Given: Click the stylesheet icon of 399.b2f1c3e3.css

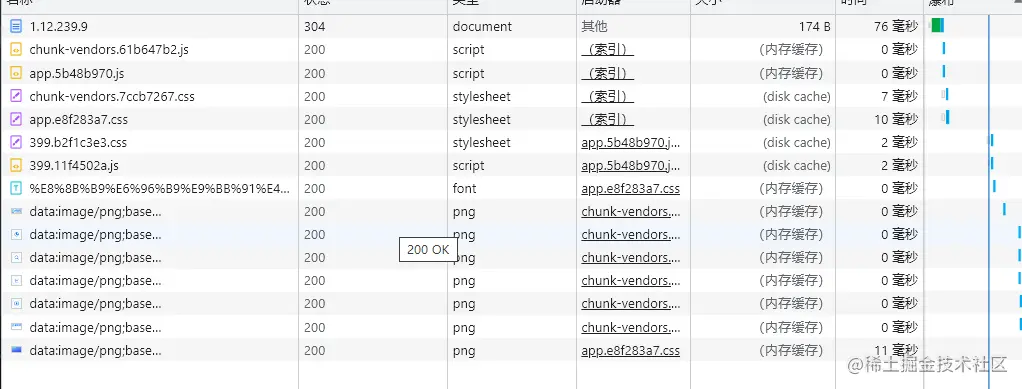Looking at the screenshot, I should [16, 143].
